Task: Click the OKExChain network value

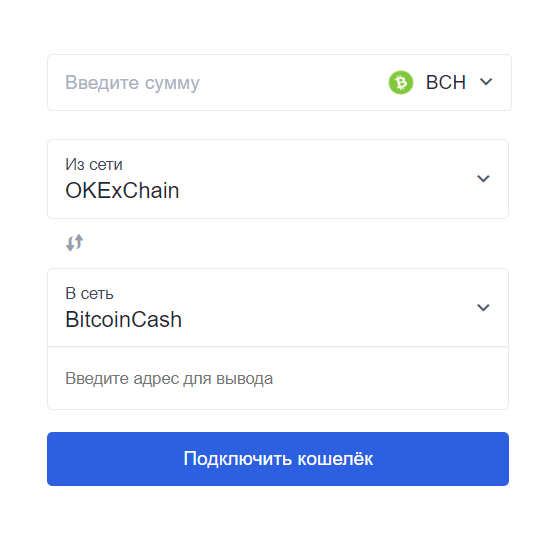Action: pos(122,190)
